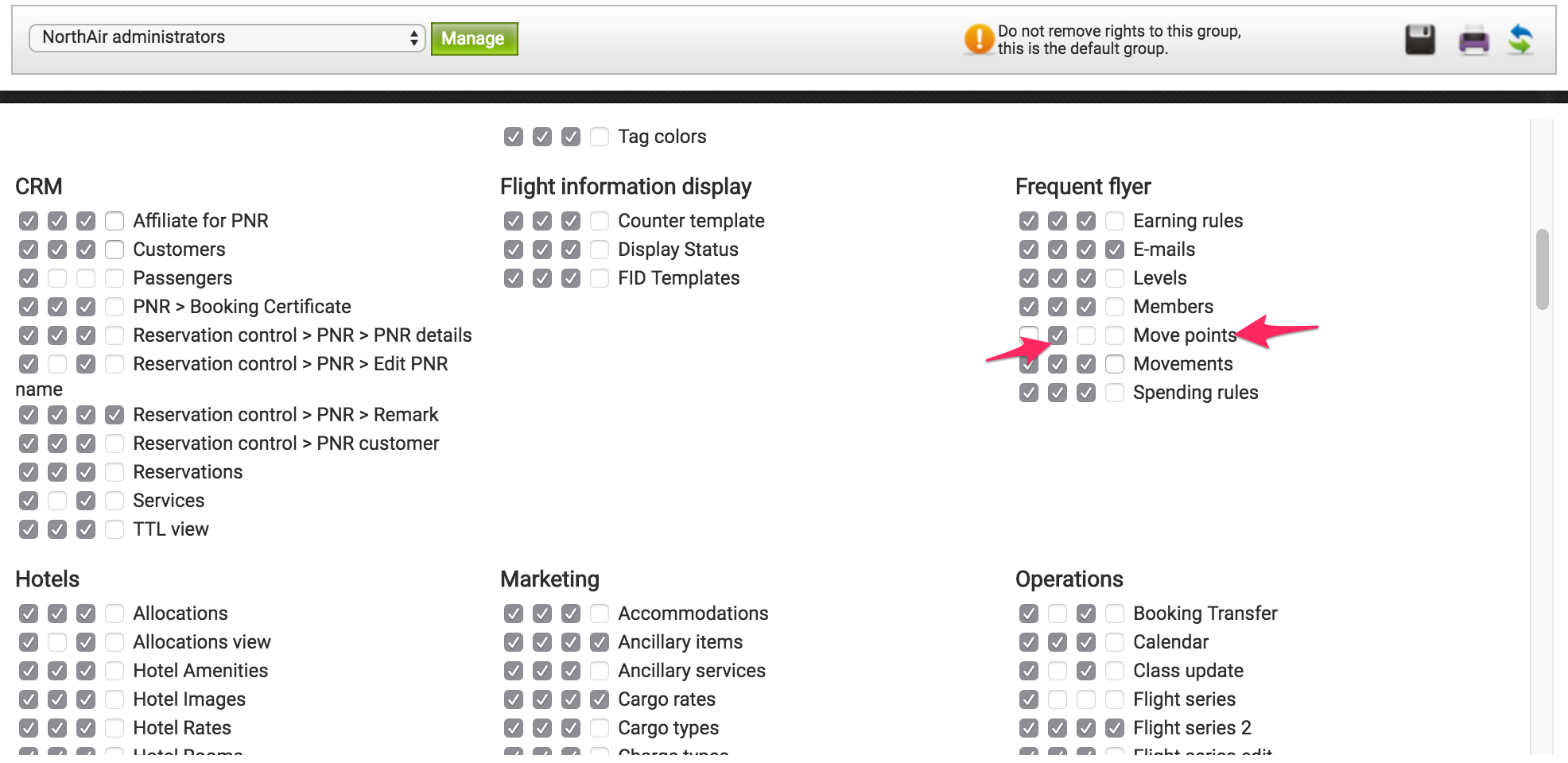Screen dimensions: 1568x763
Task: Open the NorthAir administrators group dropdown
Action: coord(227,37)
